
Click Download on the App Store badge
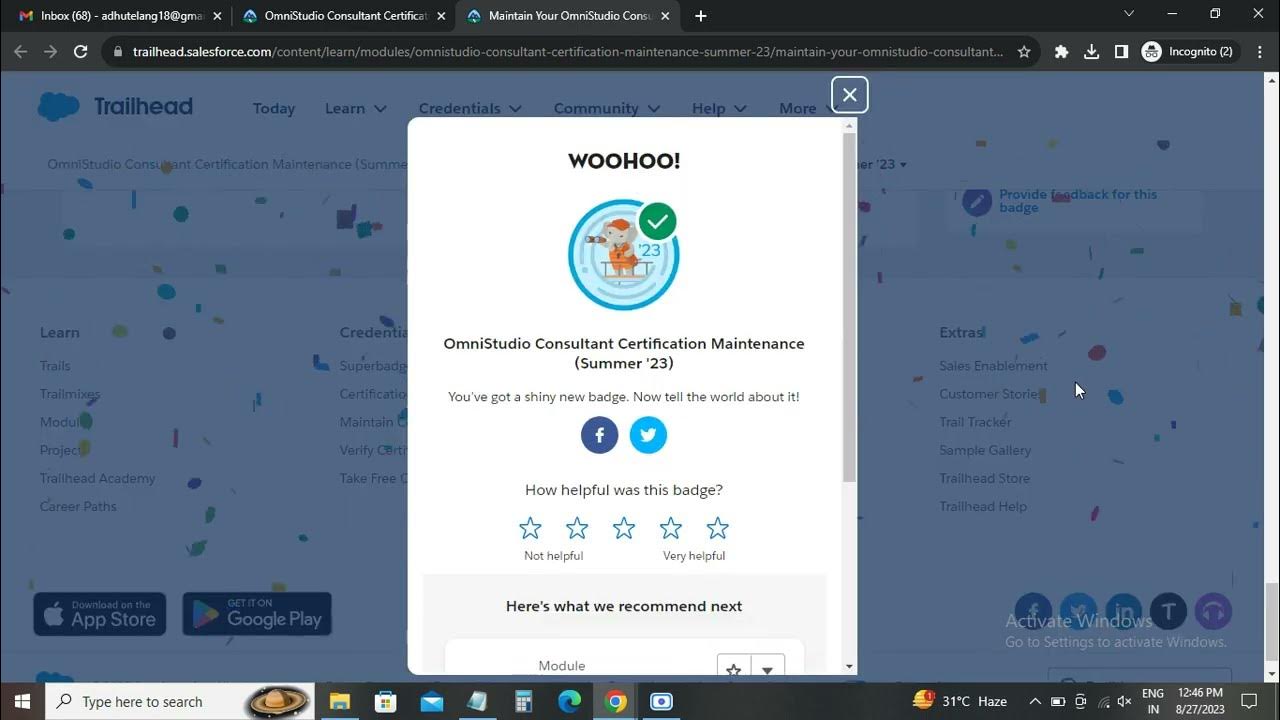[x=99, y=614]
